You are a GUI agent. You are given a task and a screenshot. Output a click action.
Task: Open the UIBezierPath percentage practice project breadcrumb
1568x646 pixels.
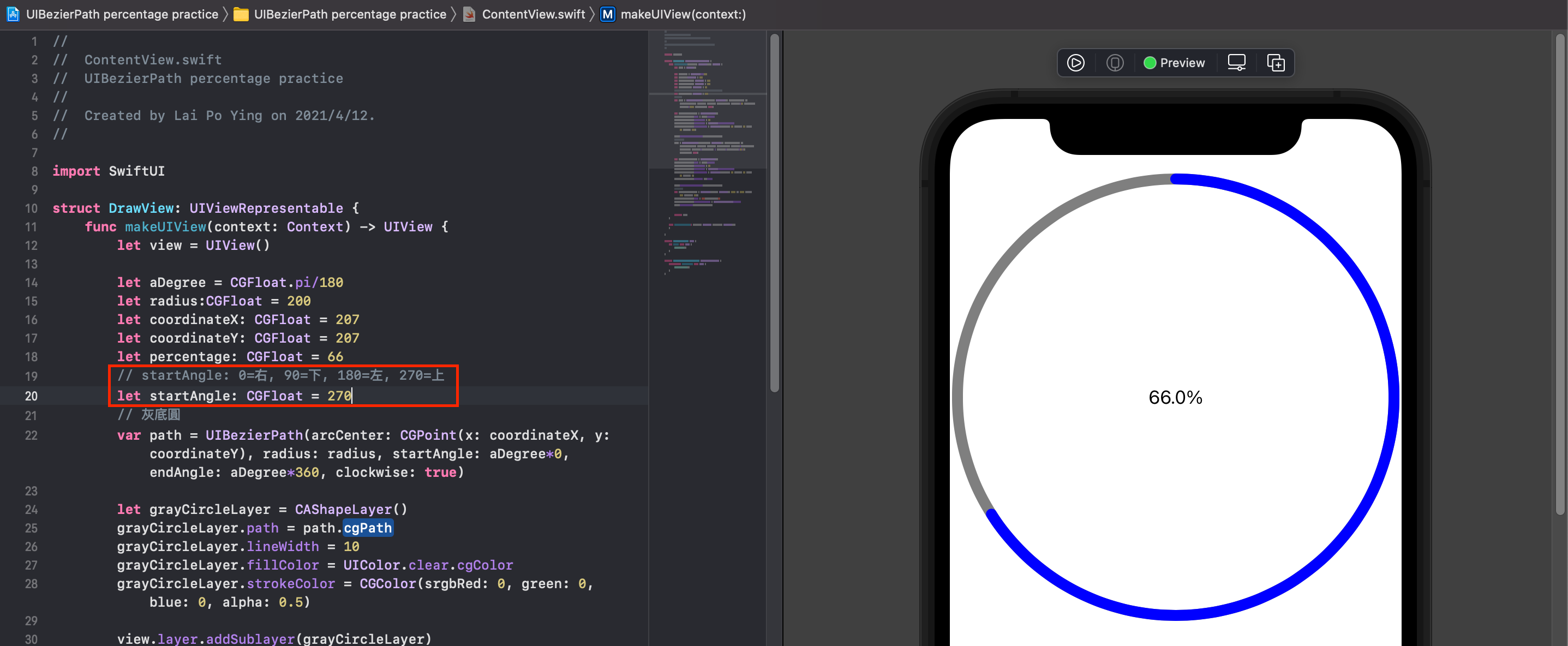coord(122,14)
